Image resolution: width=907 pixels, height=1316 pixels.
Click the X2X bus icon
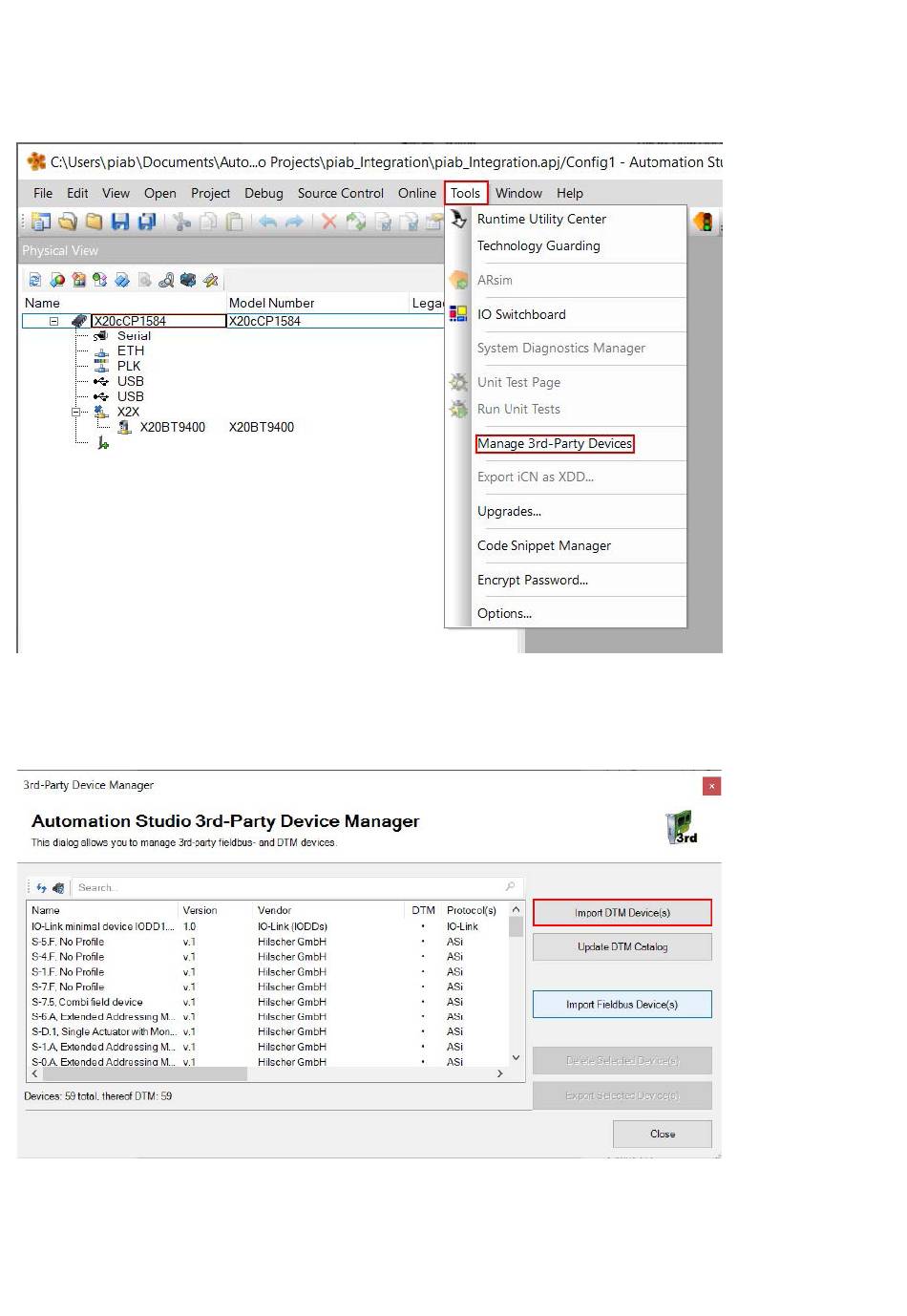(x=101, y=412)
